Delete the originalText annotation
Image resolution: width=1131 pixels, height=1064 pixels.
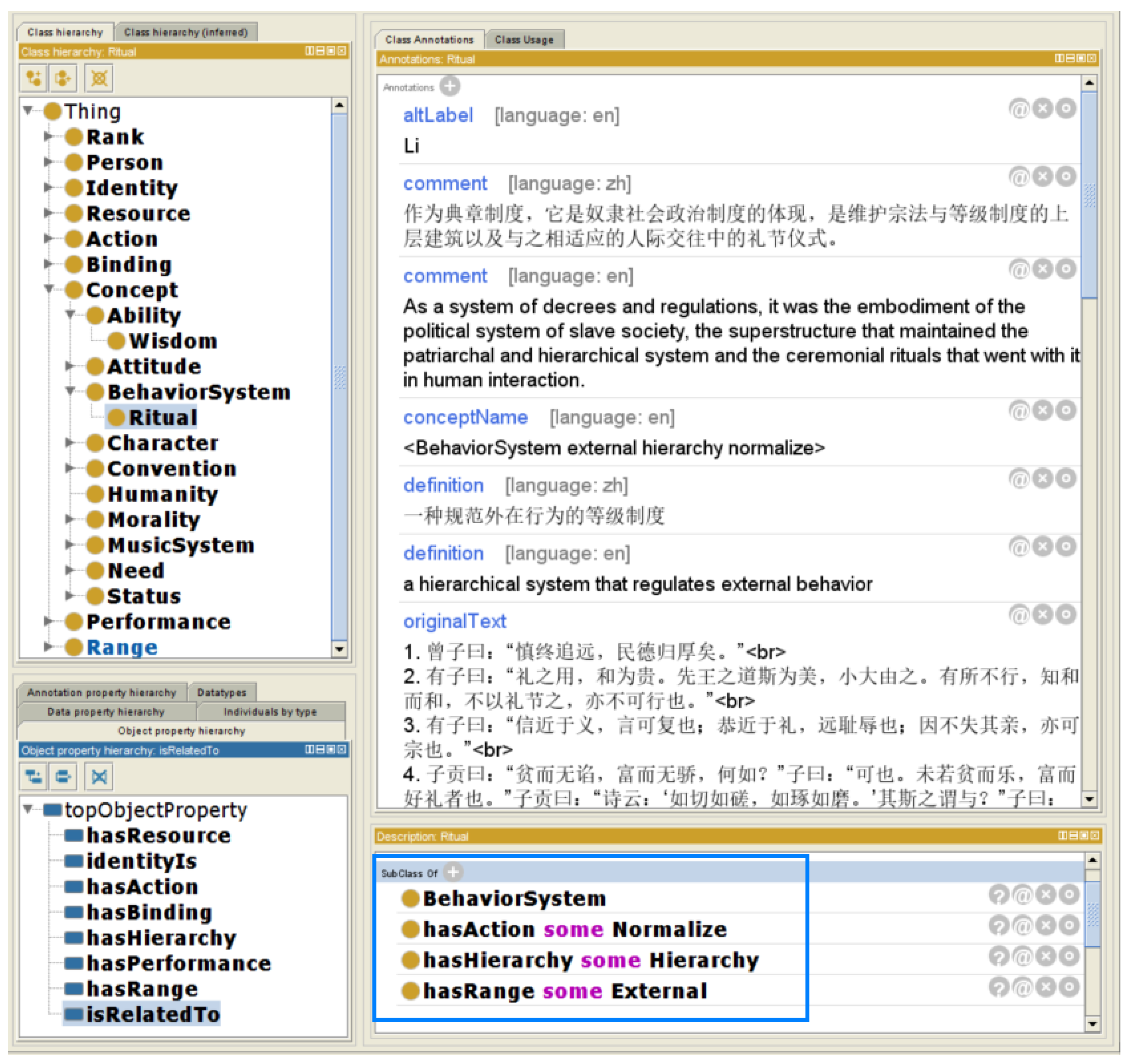click(x=1043, y=614)
